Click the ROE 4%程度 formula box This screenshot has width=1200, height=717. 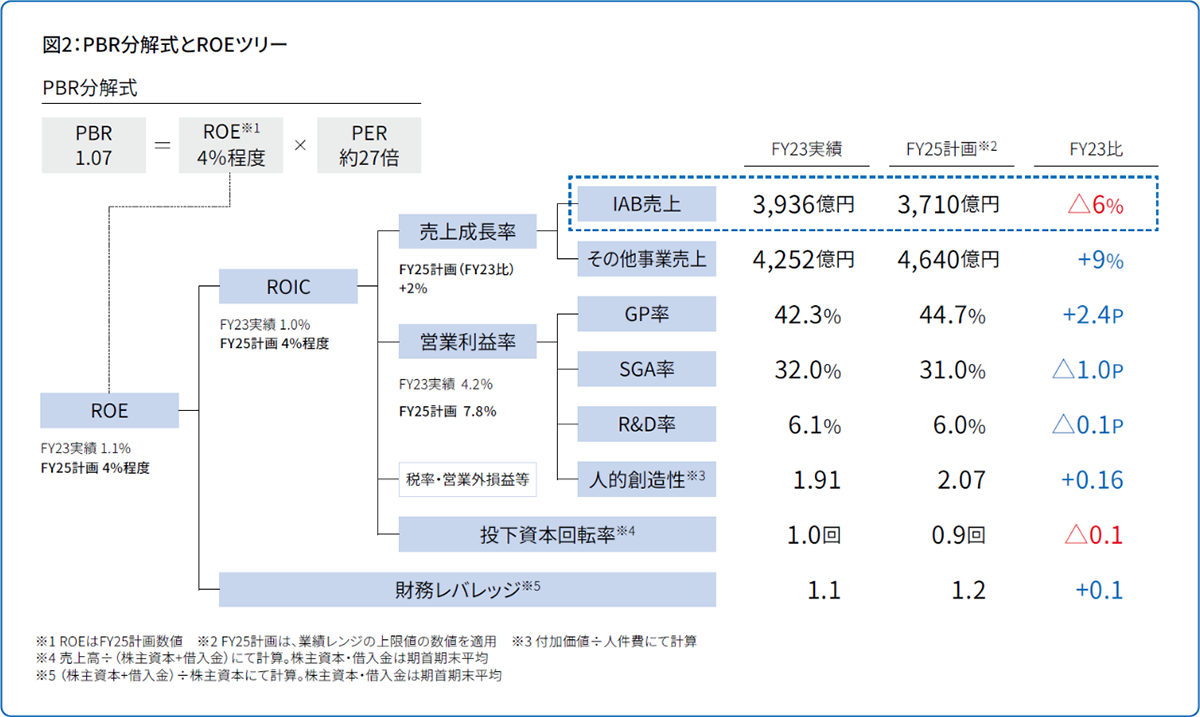(231, 146)
